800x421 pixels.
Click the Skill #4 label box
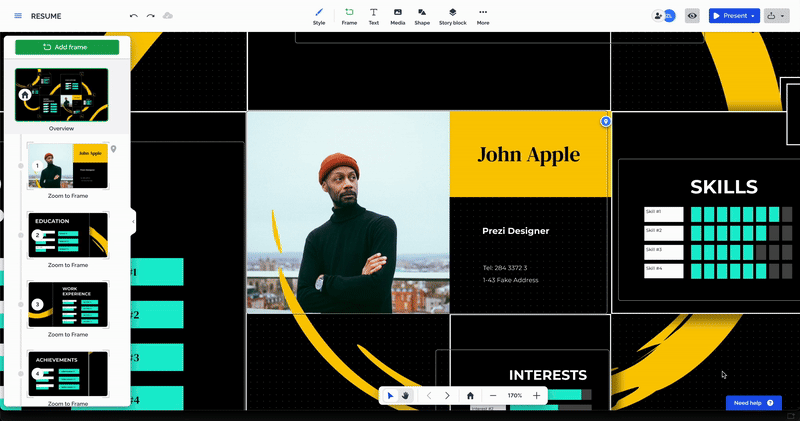point(663,271)
